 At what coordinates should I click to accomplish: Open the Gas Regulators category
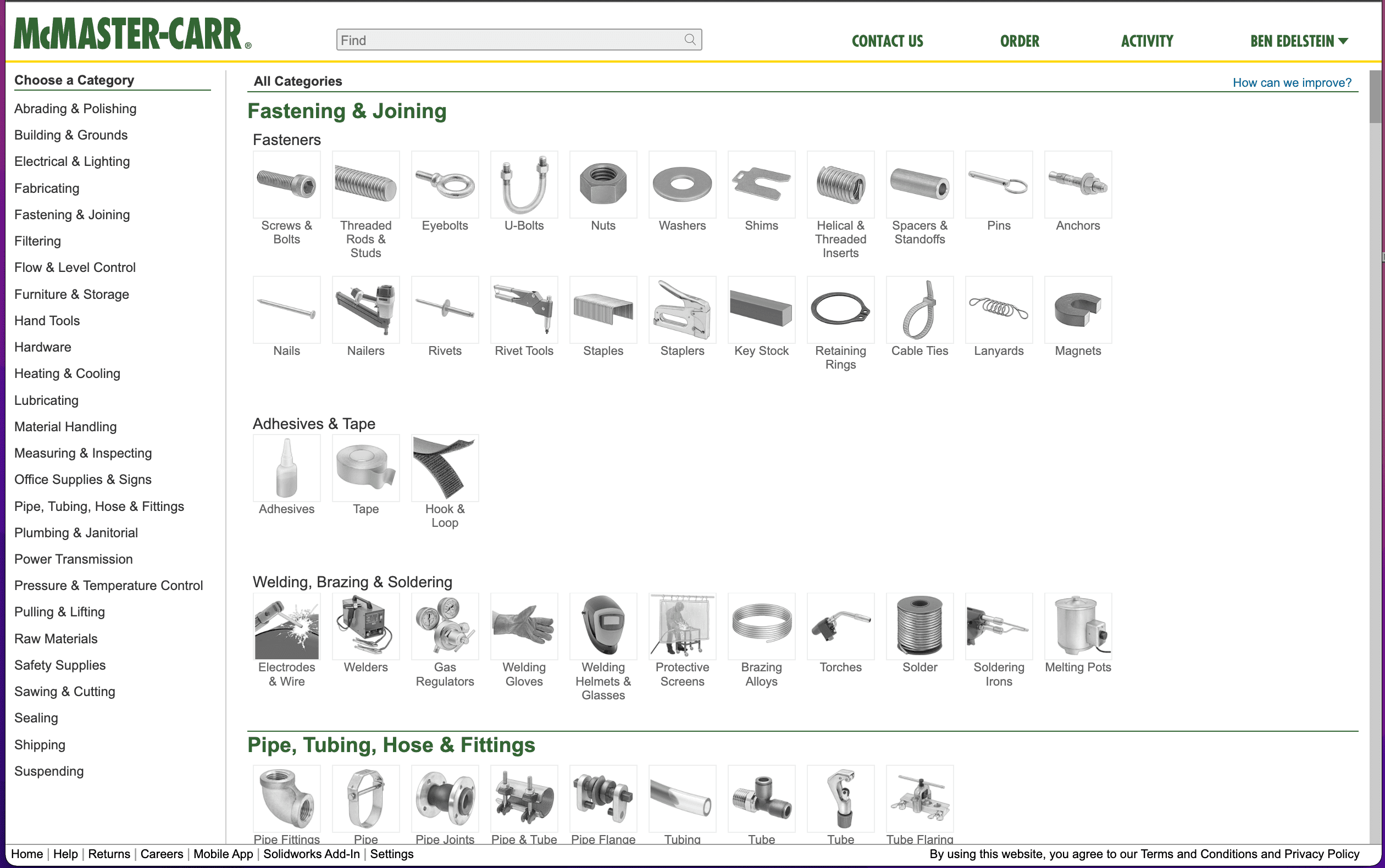click(x=445, y=626)
